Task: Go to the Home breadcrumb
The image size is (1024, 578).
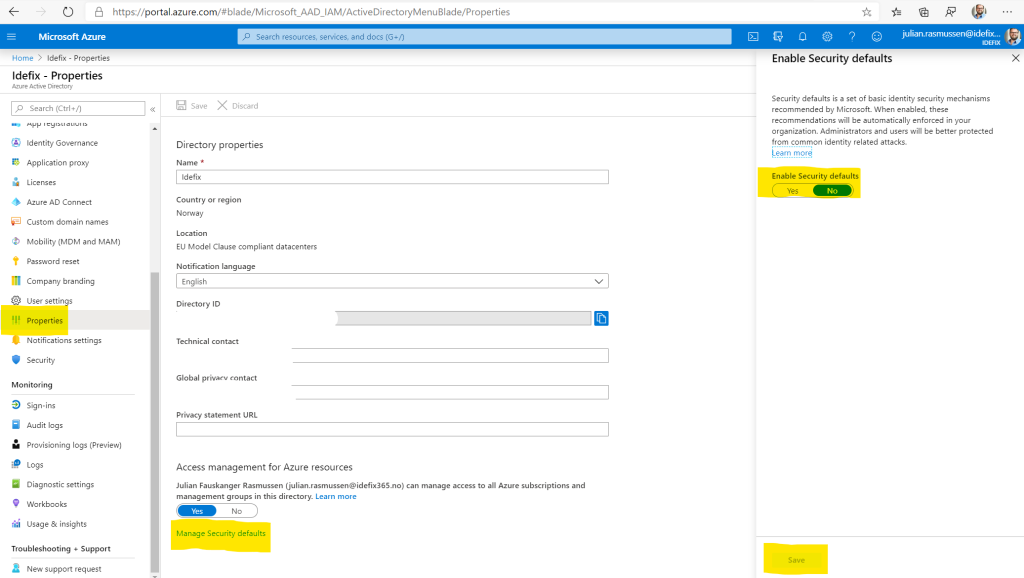Action: coord(22,58)
